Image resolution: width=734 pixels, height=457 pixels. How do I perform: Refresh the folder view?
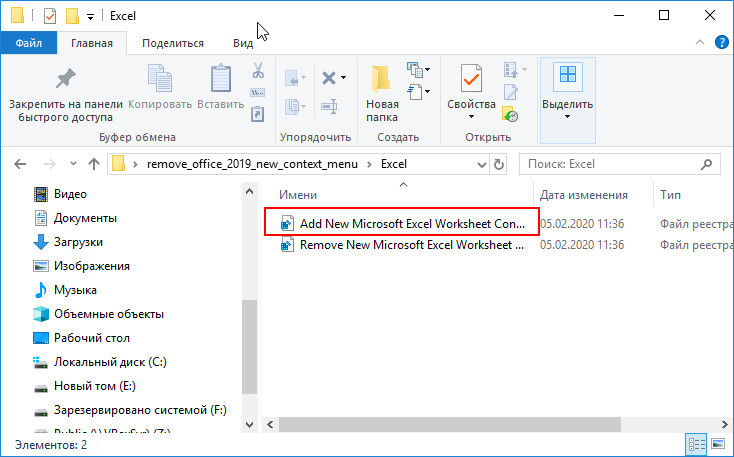point(499,164)
